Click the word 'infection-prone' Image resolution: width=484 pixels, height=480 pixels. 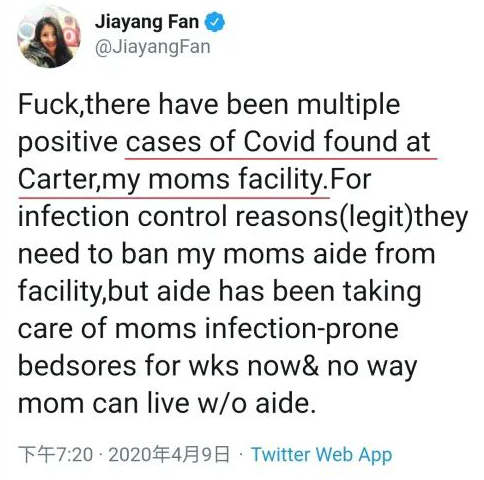pos(301,330)
